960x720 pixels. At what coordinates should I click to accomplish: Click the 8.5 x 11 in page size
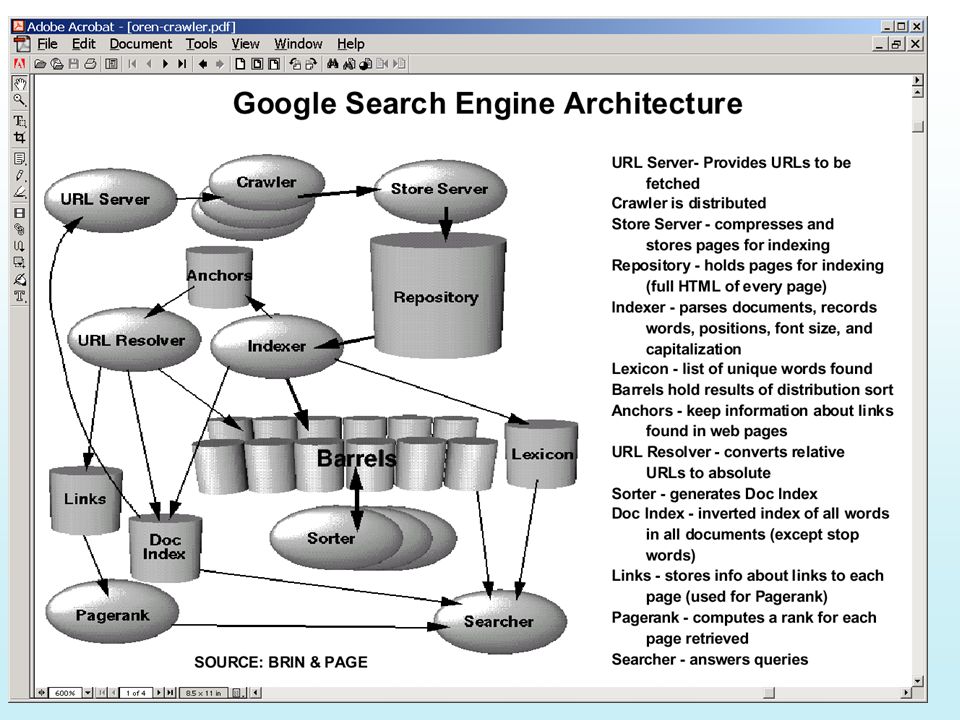coord(203,692)
